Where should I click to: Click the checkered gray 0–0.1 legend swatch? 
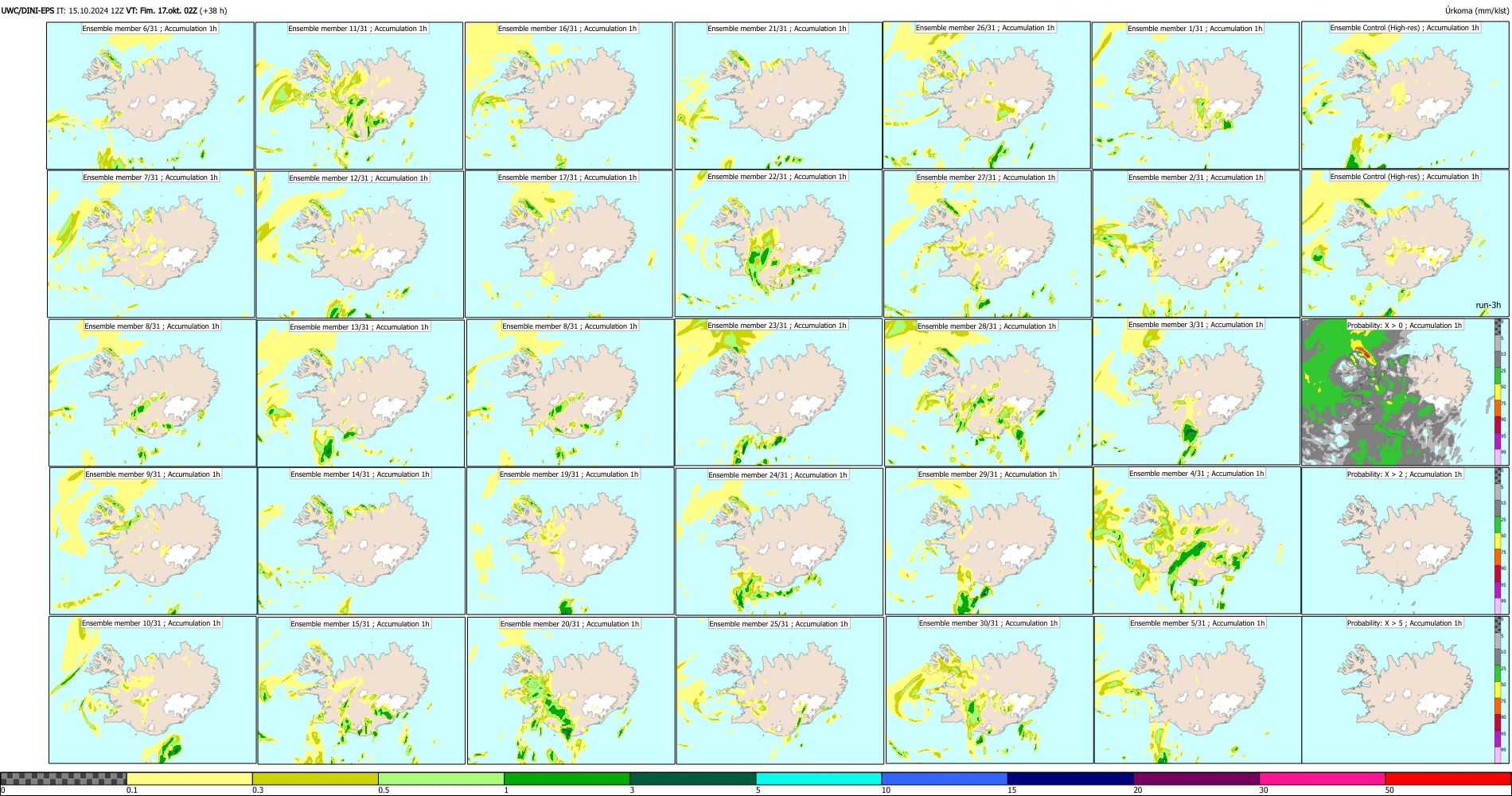(64, 778)
